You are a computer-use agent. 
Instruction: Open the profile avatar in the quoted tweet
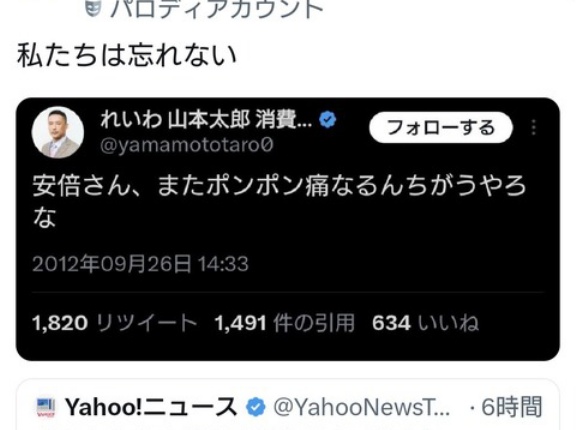coord(58,132)
